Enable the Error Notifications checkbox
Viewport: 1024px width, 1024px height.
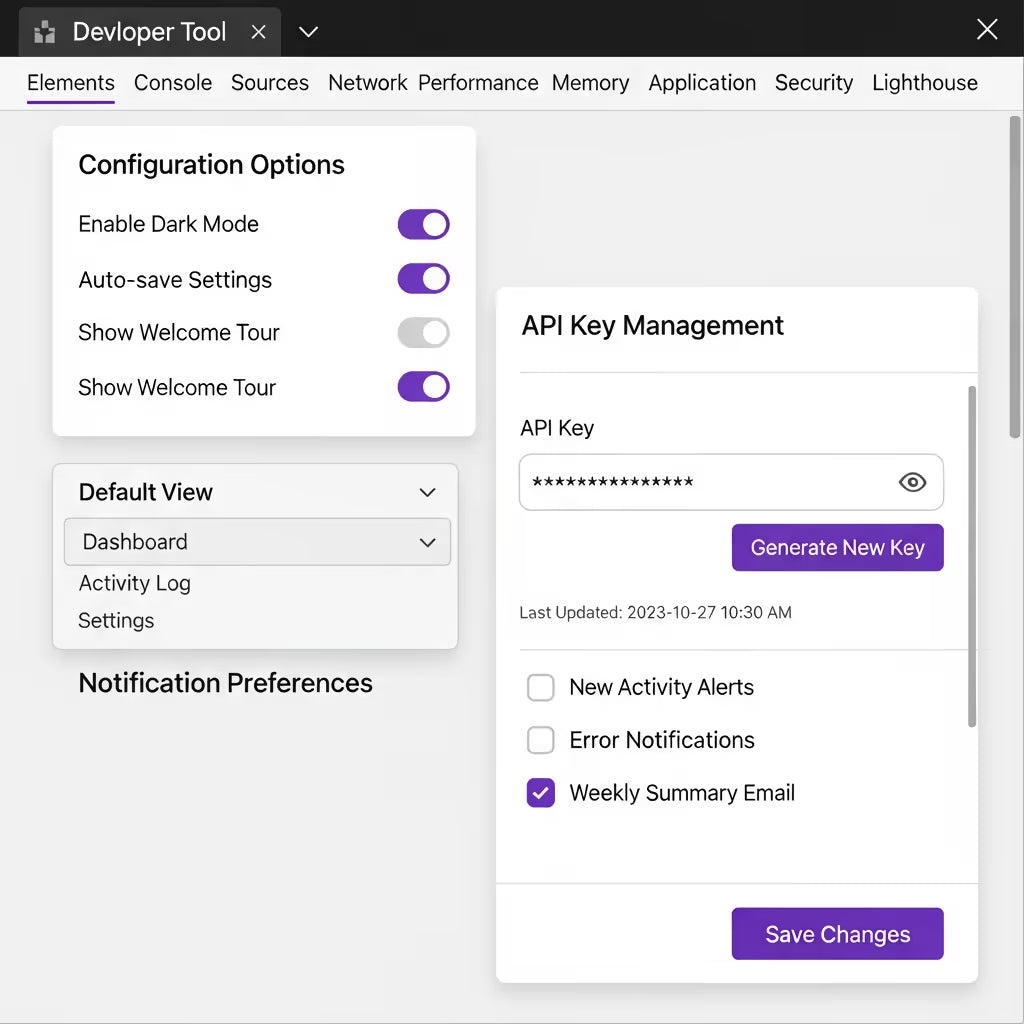541,740
